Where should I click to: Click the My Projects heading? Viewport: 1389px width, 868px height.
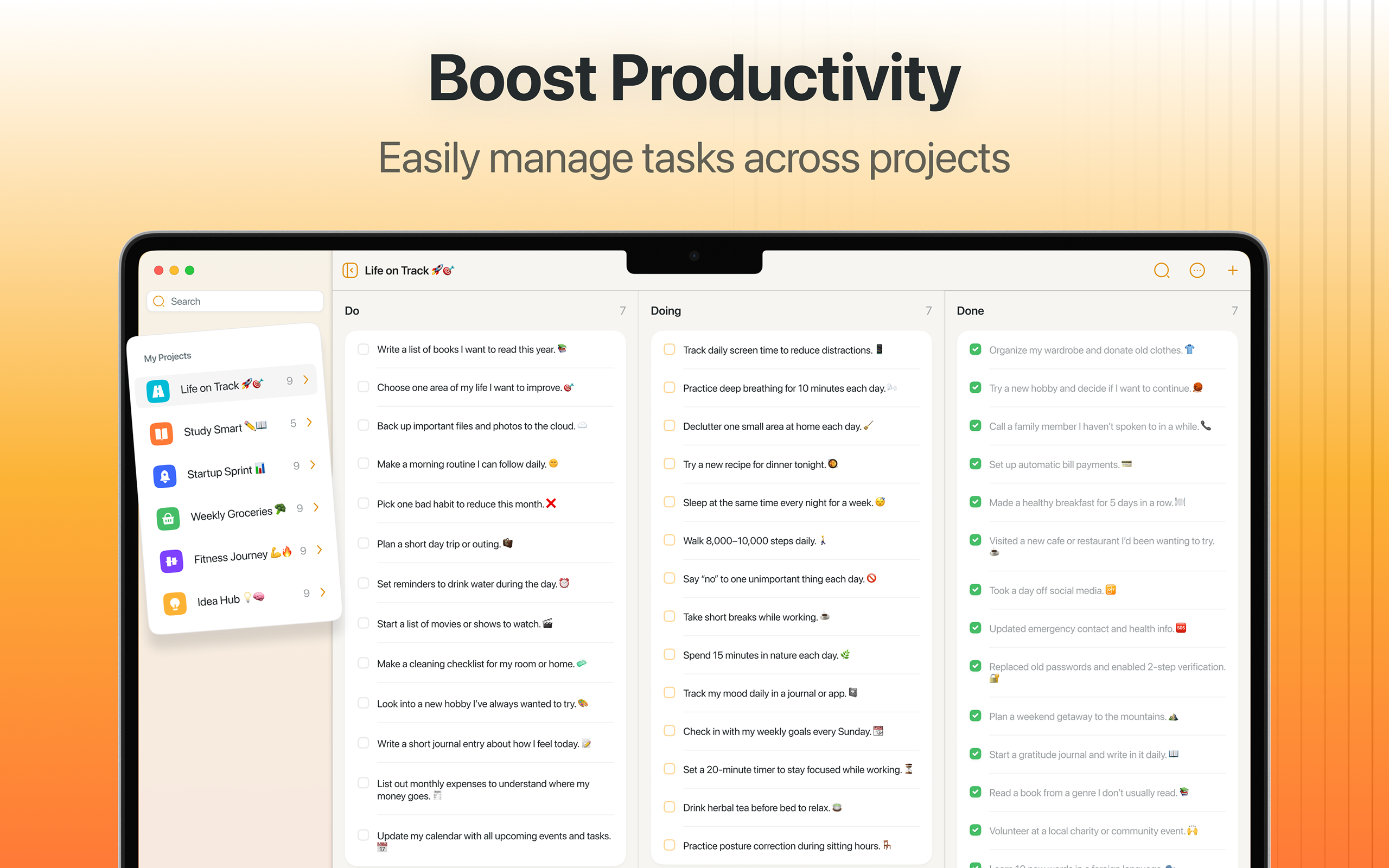tap(168, 356)
